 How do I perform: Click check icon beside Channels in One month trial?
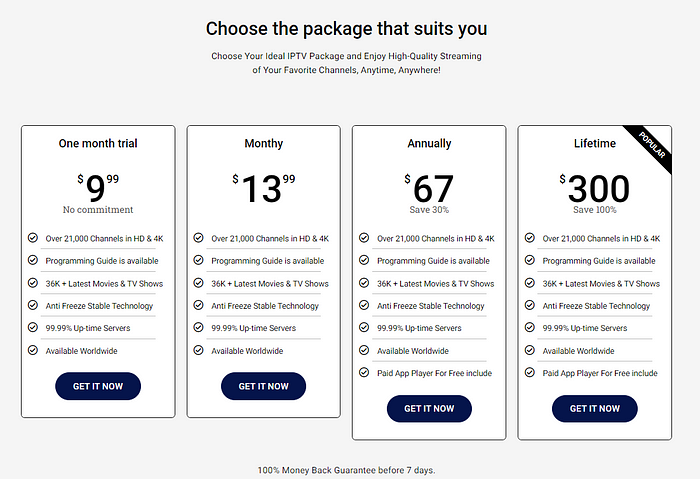coord(33,237)
